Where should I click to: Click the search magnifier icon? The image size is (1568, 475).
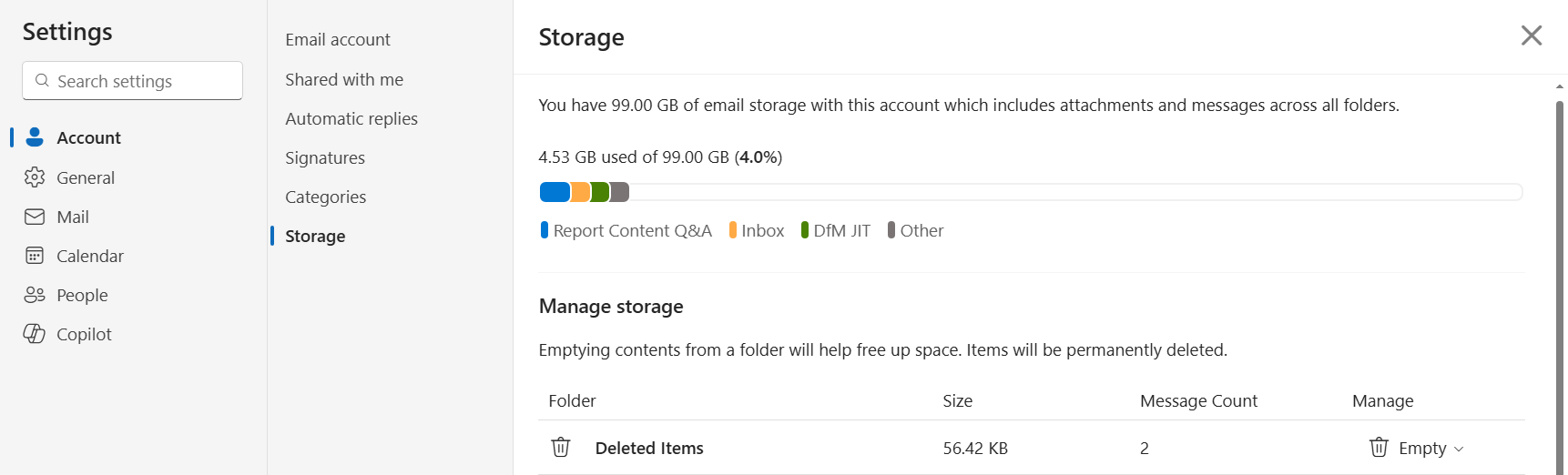pos(42,81)
